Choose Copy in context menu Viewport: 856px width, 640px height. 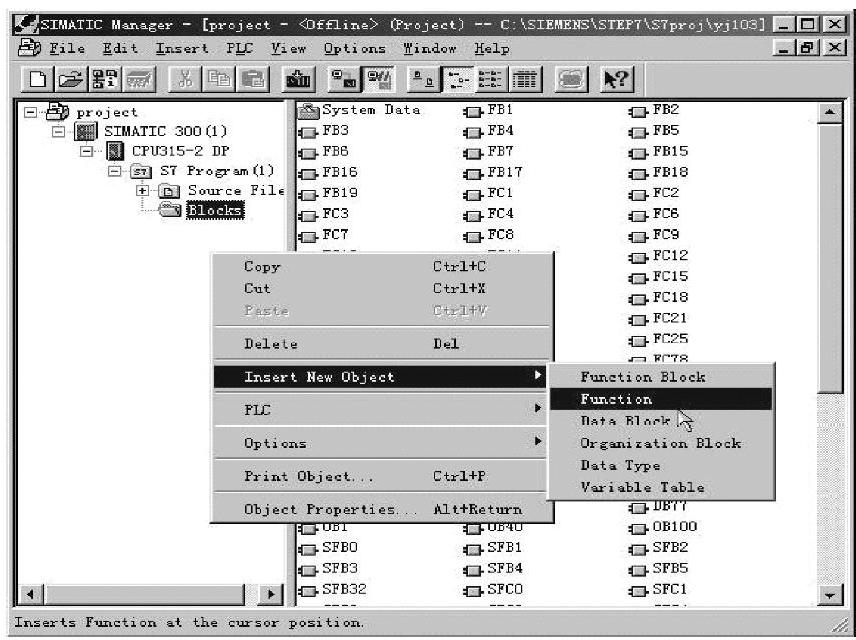click(x=382, y=267)
